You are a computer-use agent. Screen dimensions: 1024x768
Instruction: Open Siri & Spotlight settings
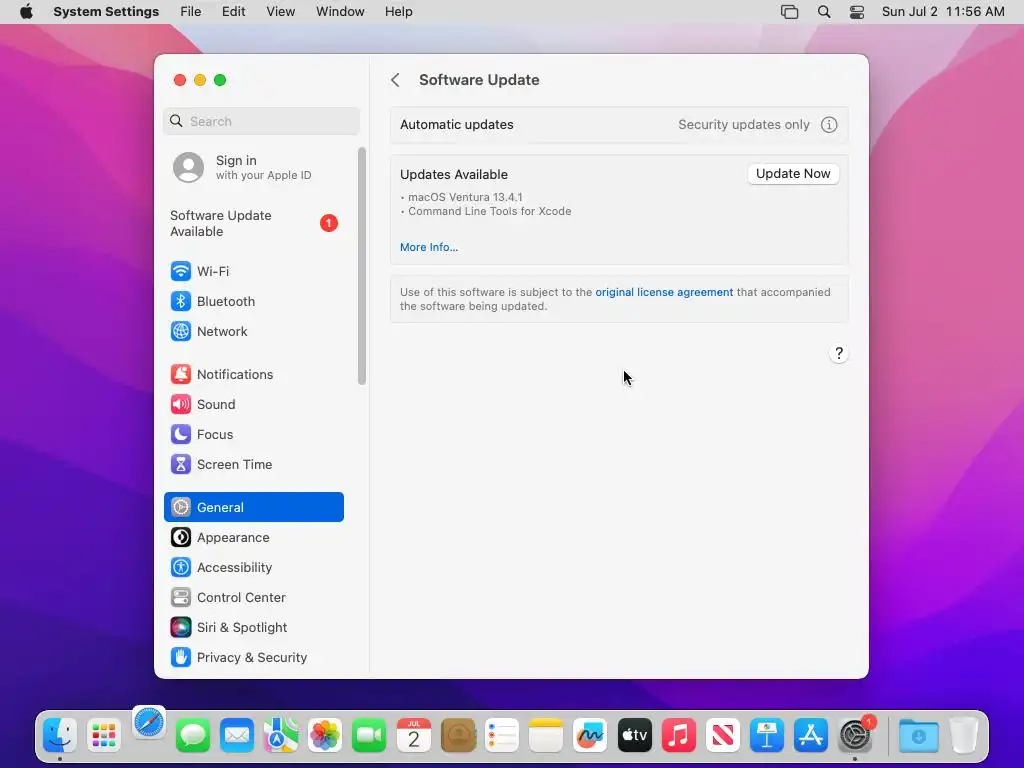coord(253,628)
